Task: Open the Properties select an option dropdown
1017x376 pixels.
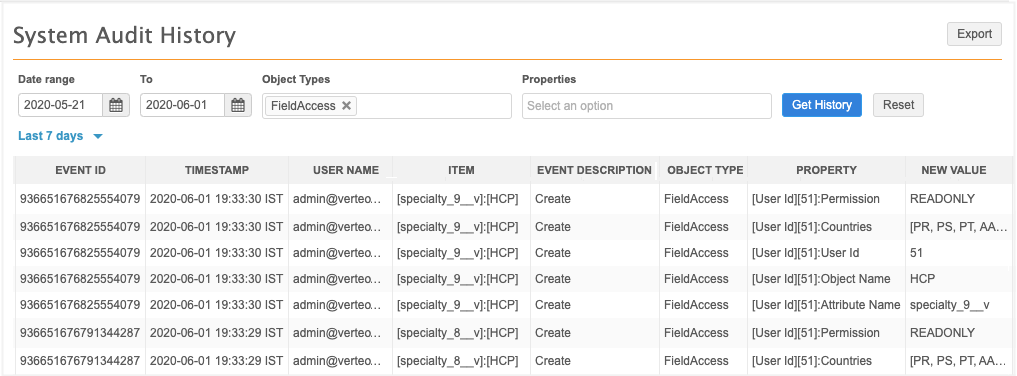Action: click(647, 106)
